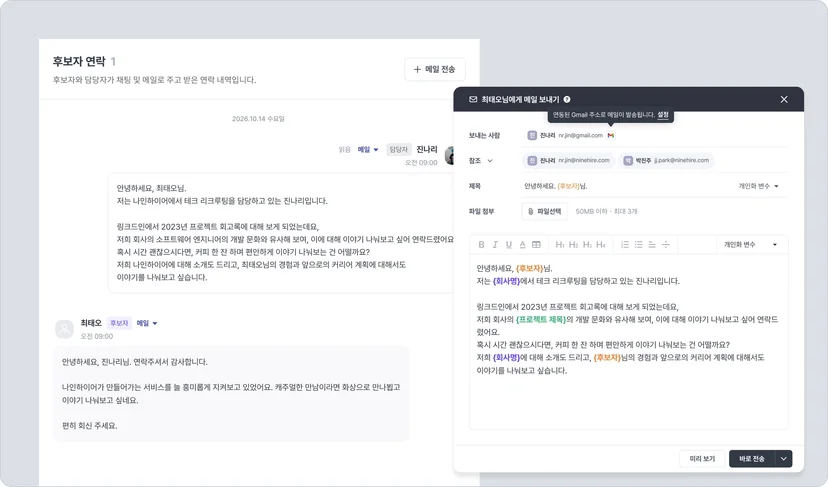This screenshot has width=828, height=487.
Task: Click the paperclip icon in 파일선택
Action: (531, 211)
